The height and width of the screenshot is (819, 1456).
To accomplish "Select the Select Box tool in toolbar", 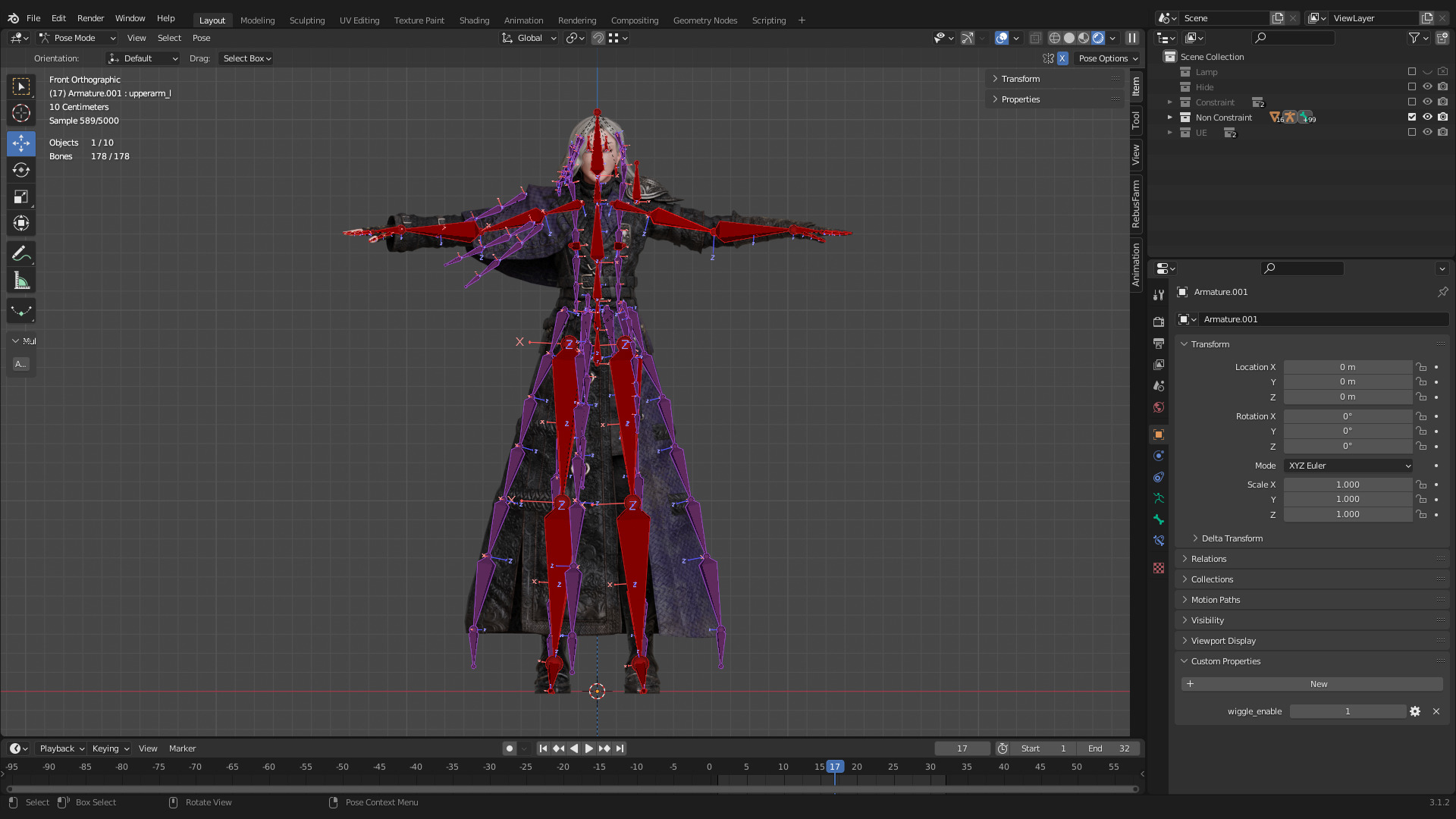I will pos(21,86).
